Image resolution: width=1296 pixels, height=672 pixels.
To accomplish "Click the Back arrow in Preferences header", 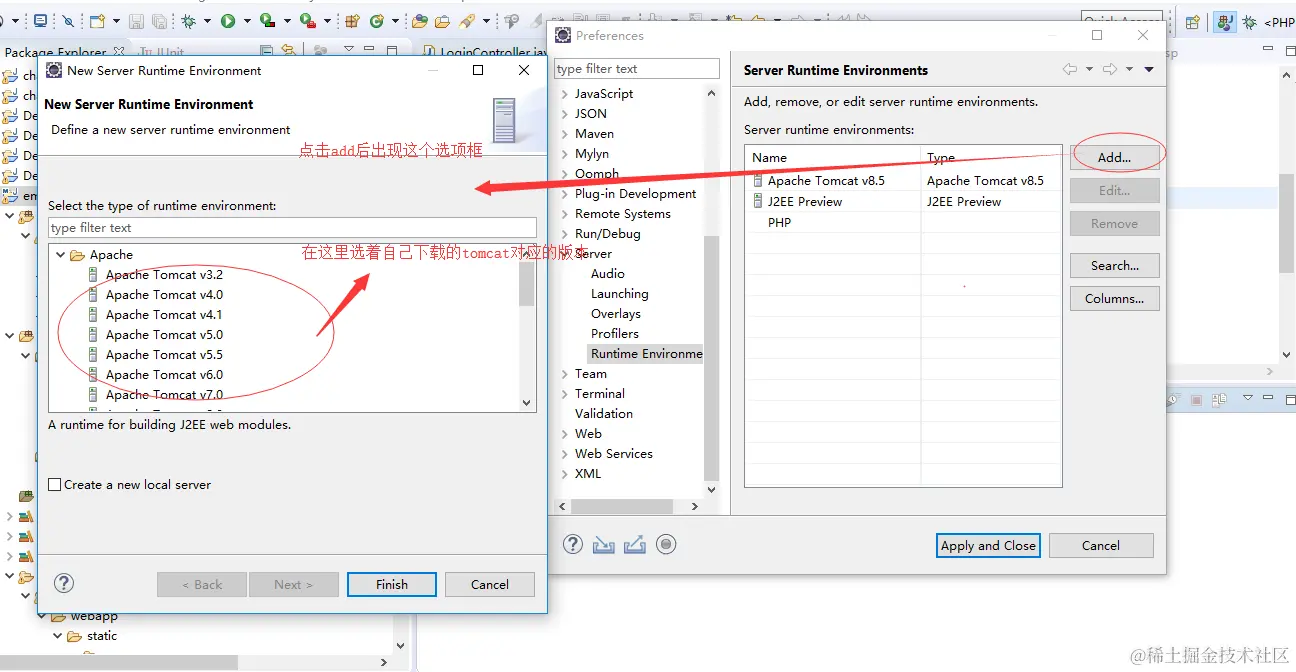I will coord(1070,69).
